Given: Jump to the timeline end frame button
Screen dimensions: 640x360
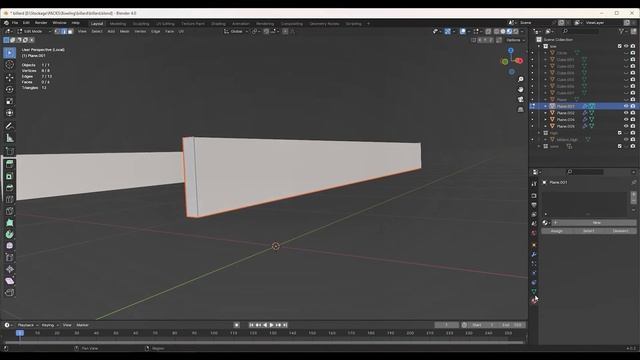Looking at the screenshot, I should click(285, 325).
